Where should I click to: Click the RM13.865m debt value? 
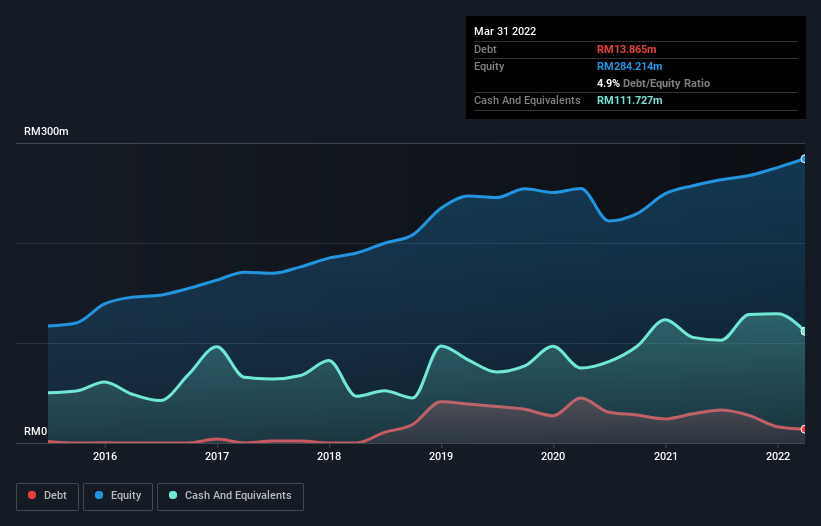coord(629,49)
